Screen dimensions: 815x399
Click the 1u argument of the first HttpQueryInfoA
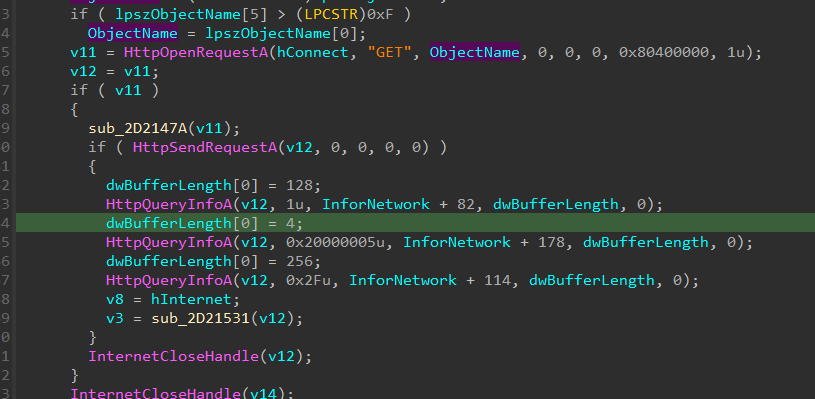pyautogui.click(x=295, y=204)
